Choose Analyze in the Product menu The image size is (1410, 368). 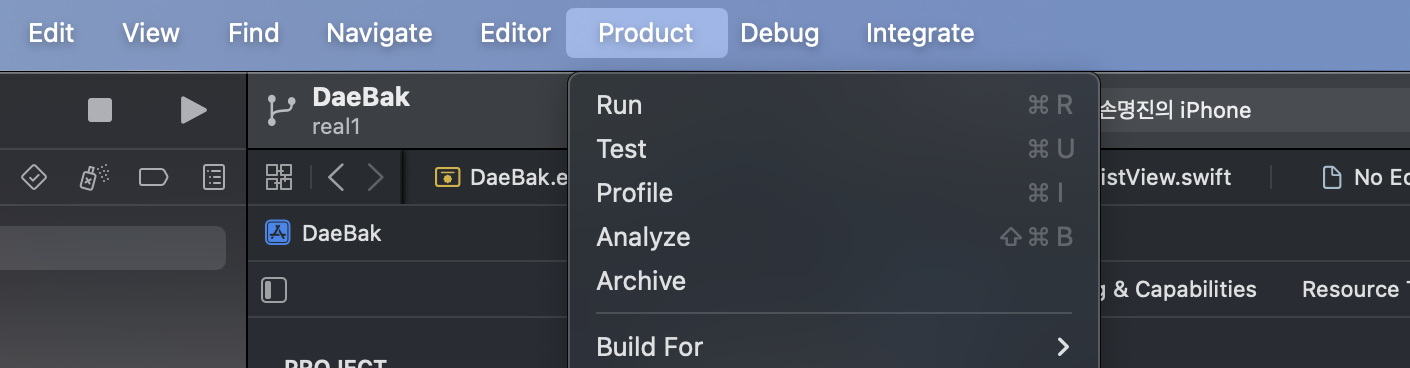pyautogui.click(x=833, y=237)
